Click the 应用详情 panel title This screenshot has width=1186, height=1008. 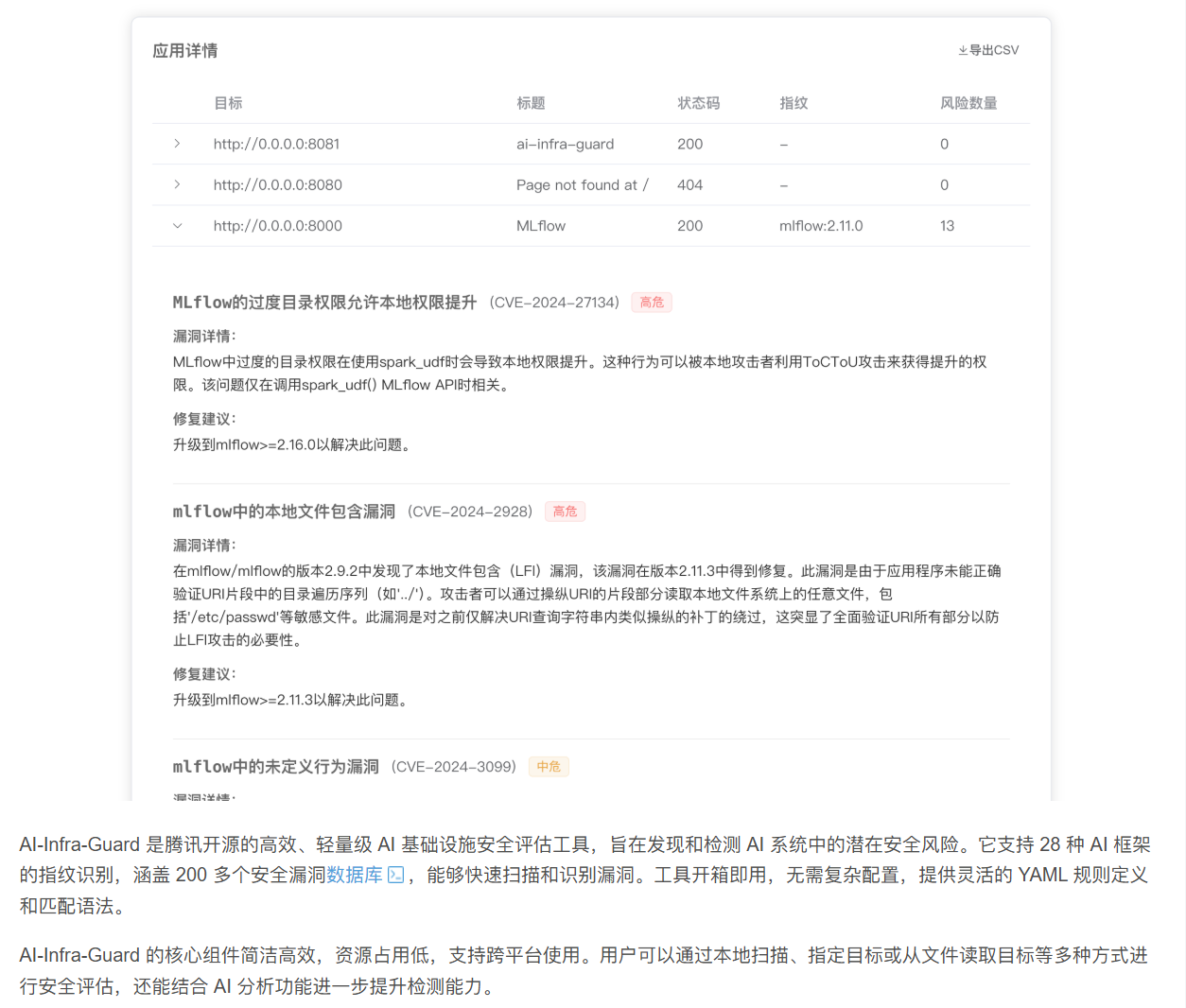[185, 51]
